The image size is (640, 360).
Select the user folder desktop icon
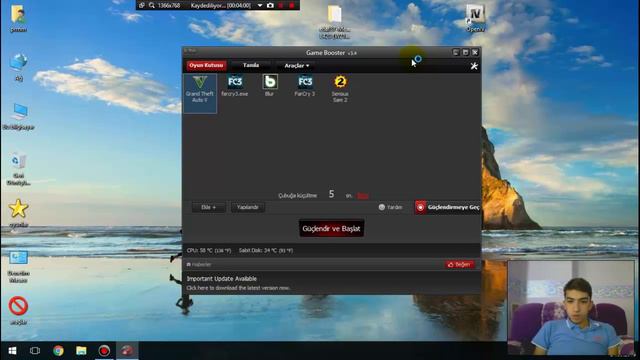[18, 18]
